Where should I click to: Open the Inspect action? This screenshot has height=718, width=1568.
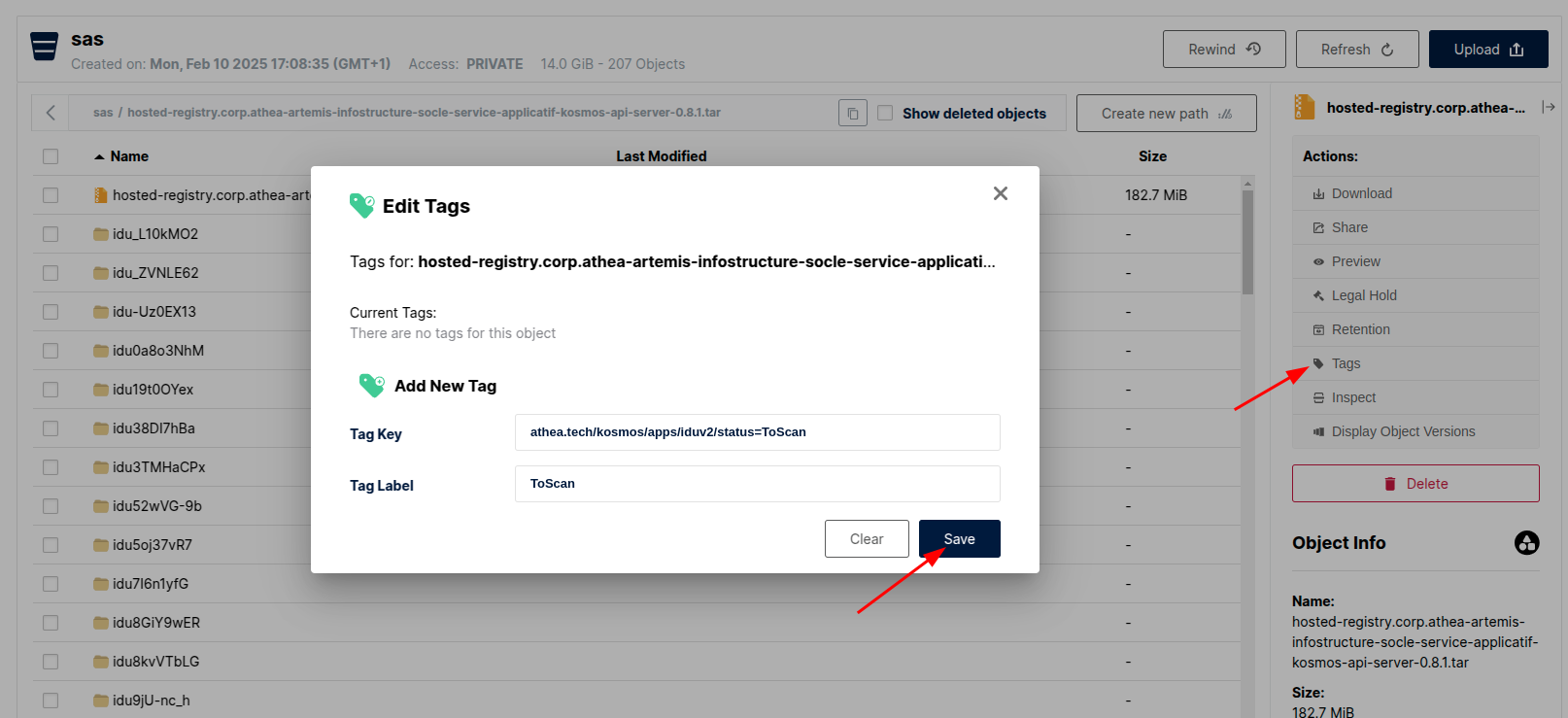(1352, 398)
